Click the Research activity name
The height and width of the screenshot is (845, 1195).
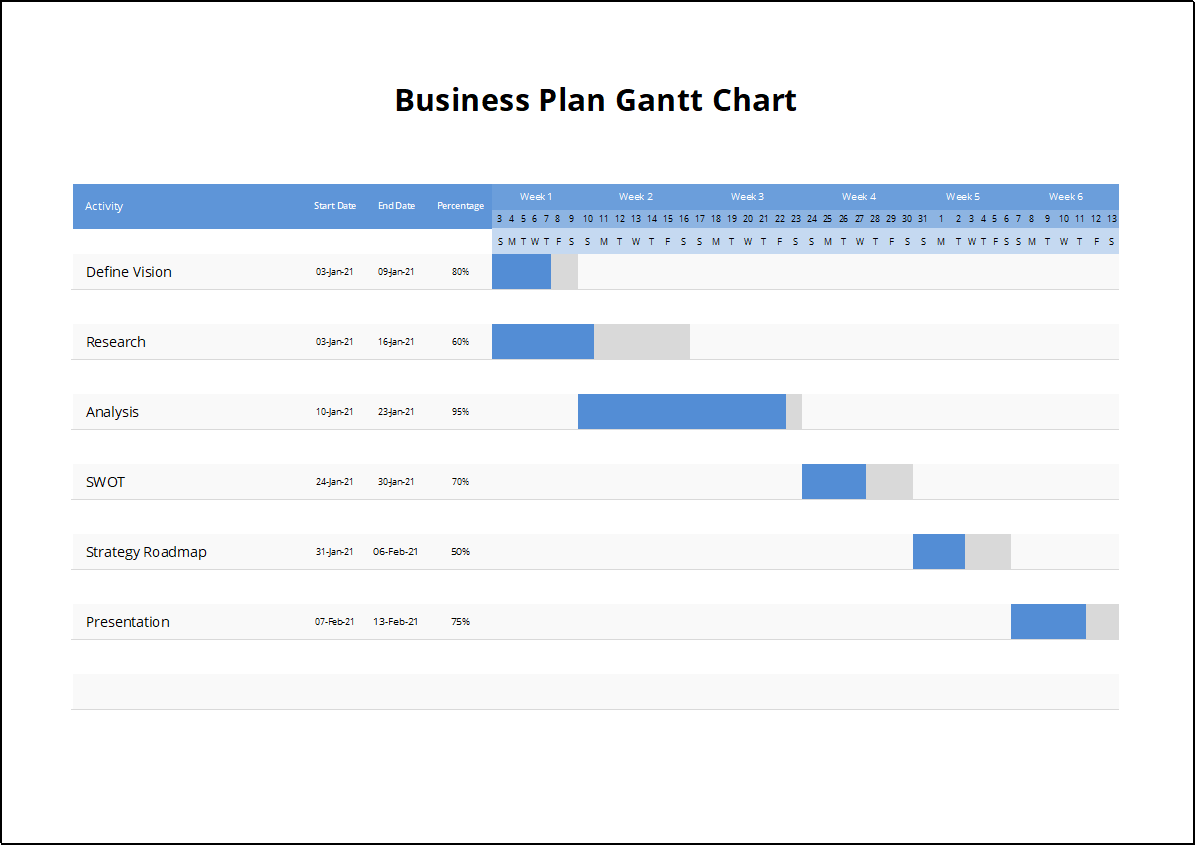click(116, 342)
